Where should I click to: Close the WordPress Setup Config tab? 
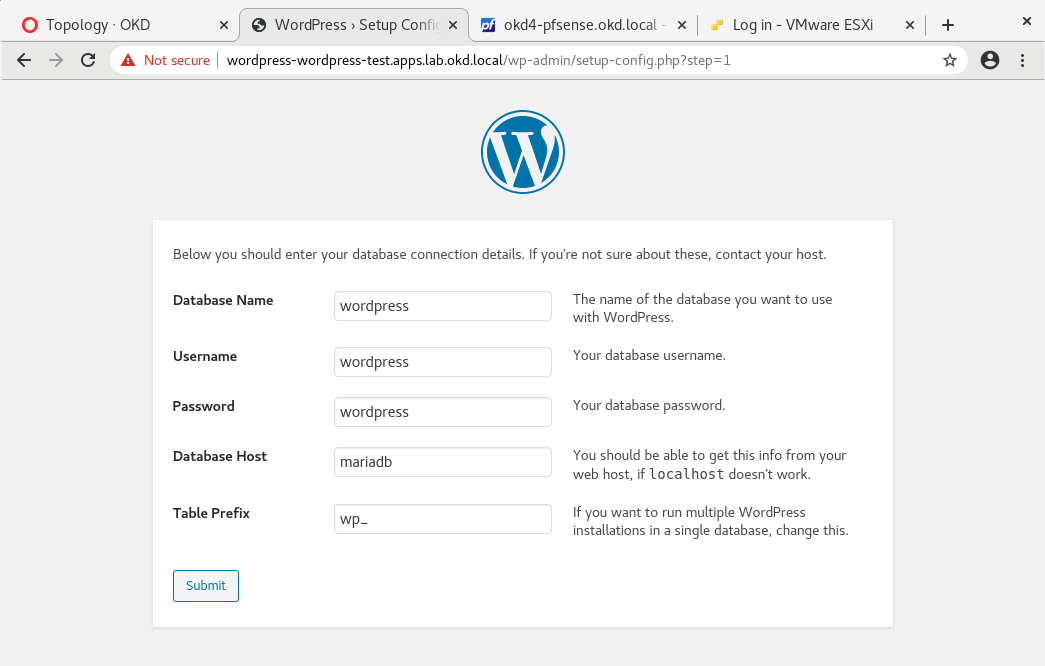[453, 25]
